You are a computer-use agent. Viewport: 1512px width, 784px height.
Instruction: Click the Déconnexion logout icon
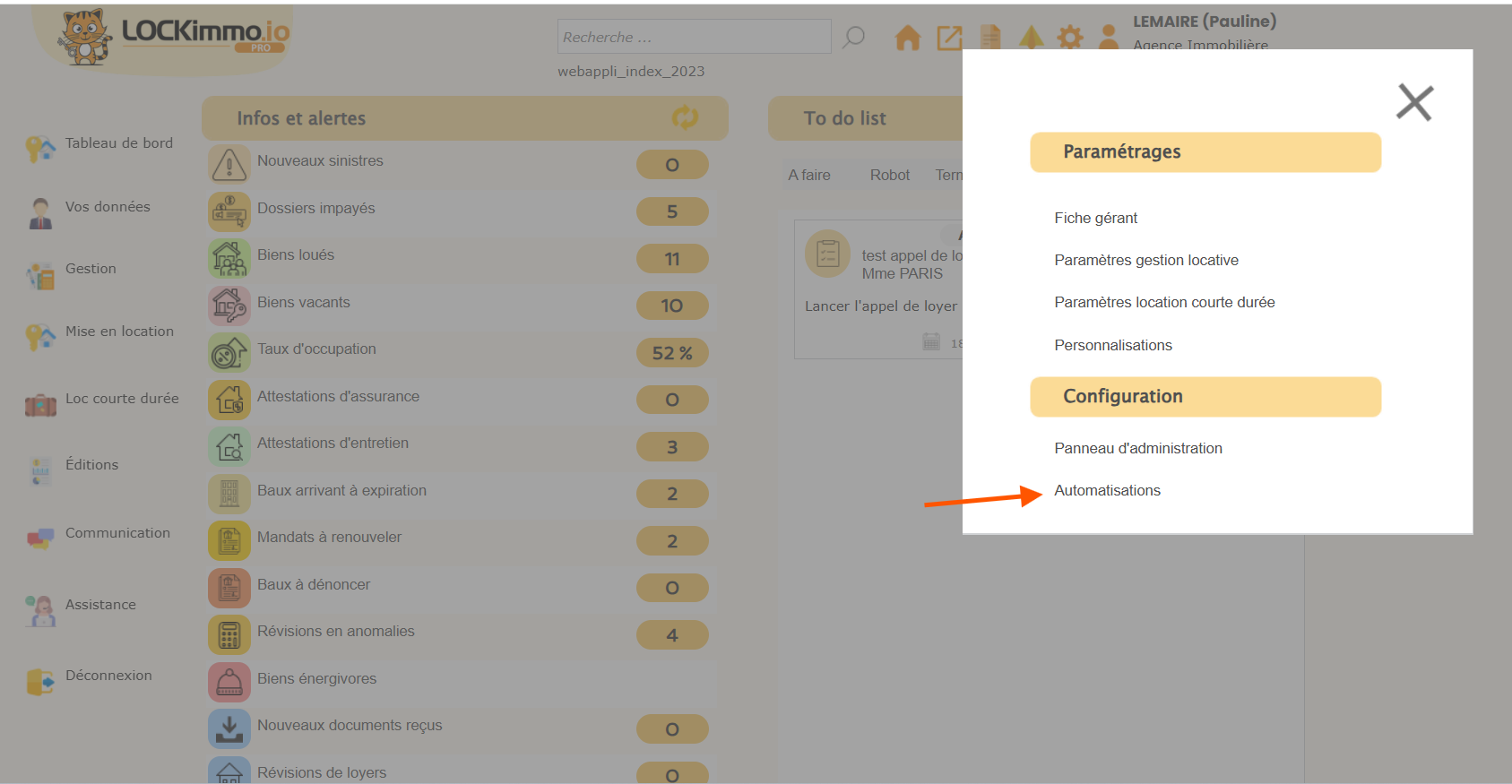tap(40, 682)
